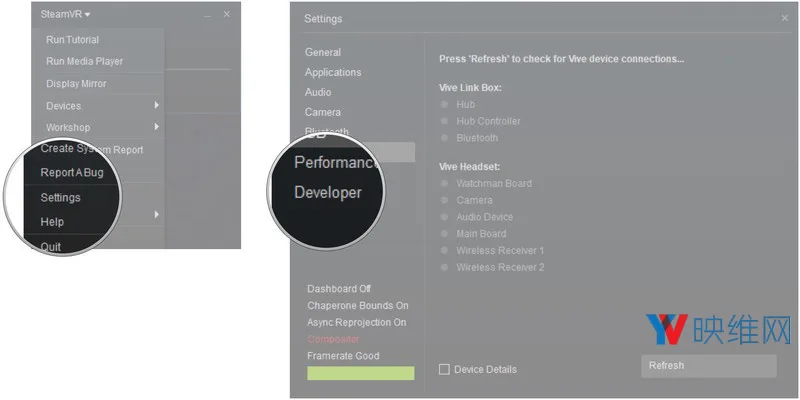
Task: Click the Refresh button
Action: (709, 366)
